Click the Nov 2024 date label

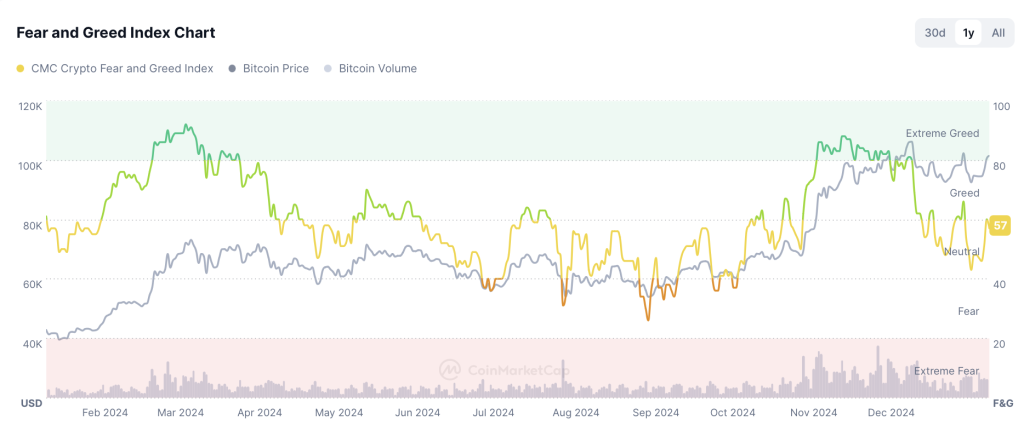pos(813,413)
